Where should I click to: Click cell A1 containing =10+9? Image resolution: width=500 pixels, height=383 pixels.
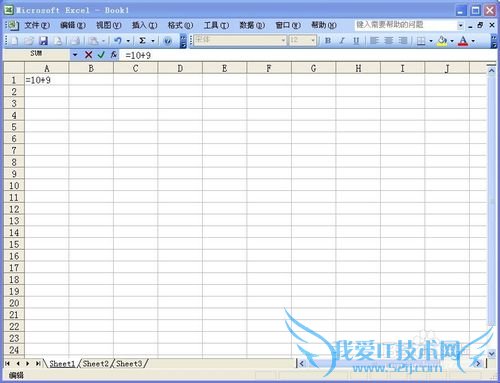coord(47,80)
